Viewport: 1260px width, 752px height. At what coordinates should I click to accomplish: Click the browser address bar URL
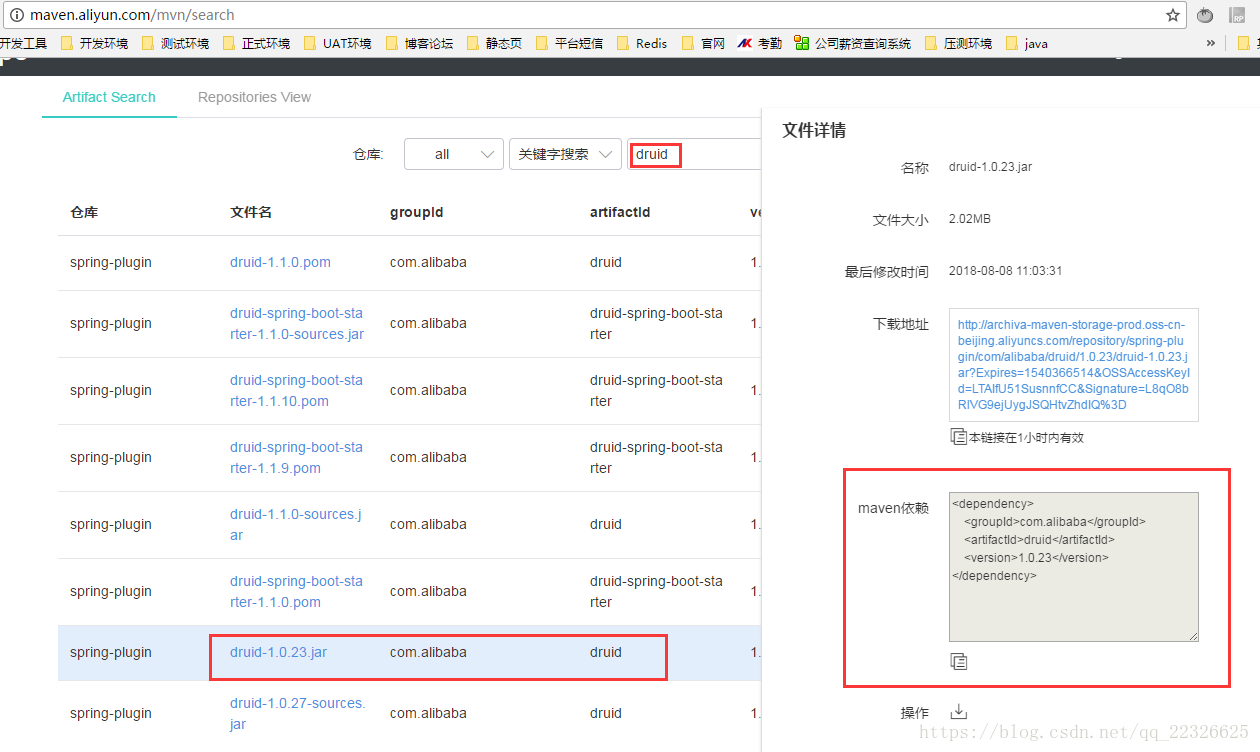coord(132,15)
